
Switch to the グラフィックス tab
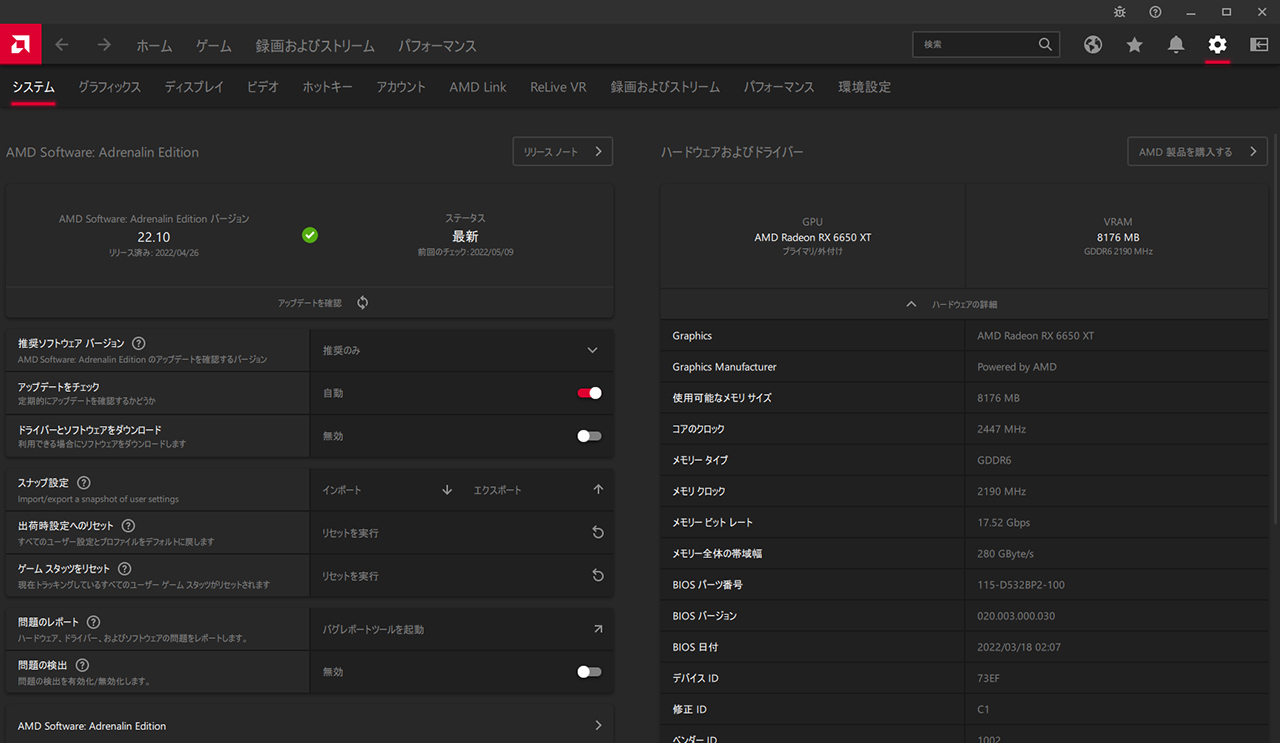[x=109, y=87]
